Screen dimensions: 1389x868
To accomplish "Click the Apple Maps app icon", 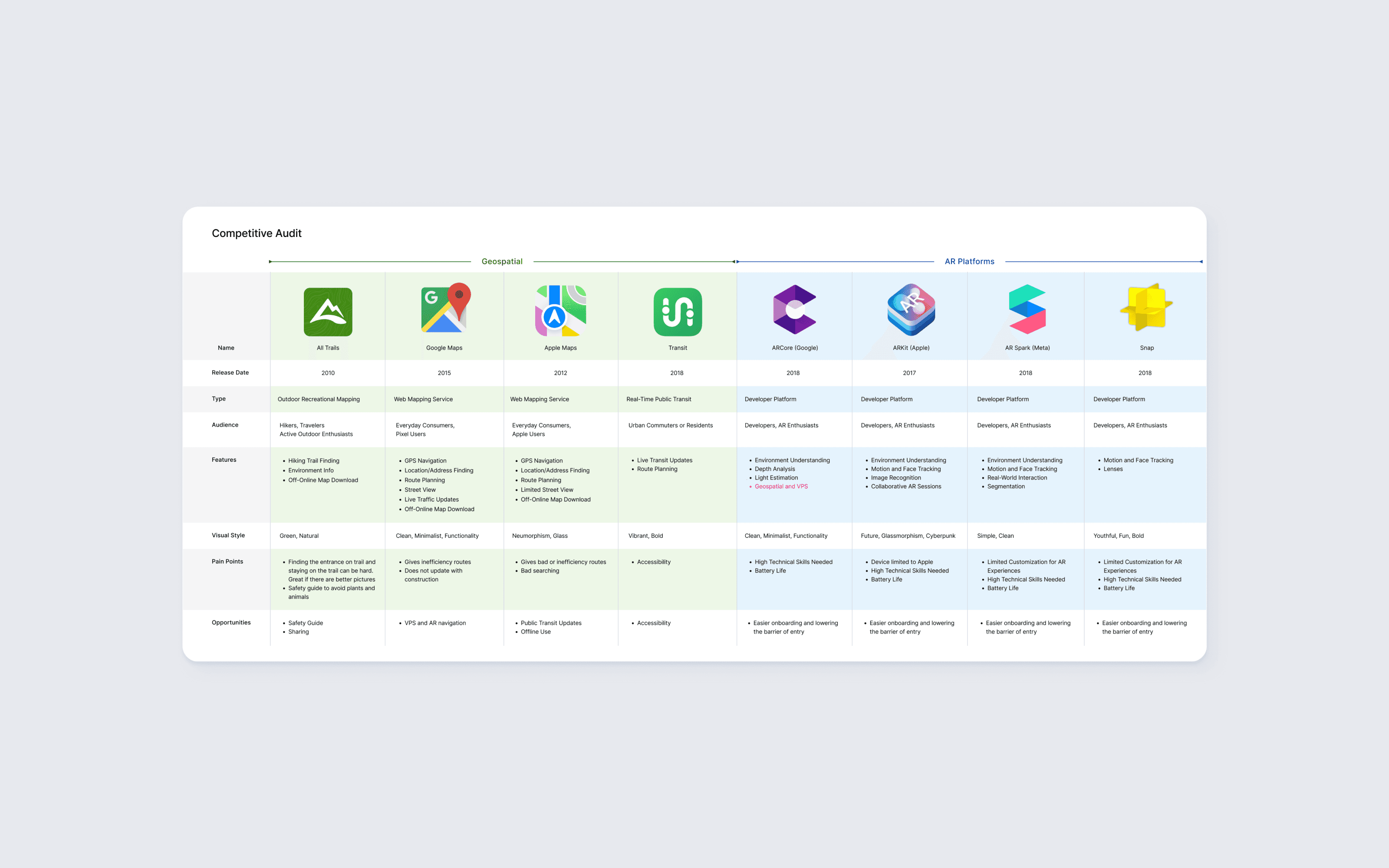I will 560,311.
